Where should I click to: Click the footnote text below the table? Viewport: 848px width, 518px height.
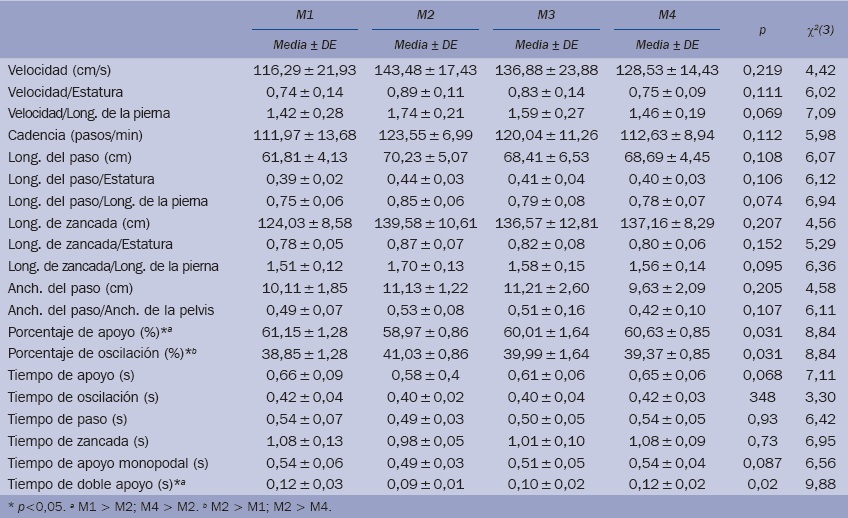(x=170, y=507)
